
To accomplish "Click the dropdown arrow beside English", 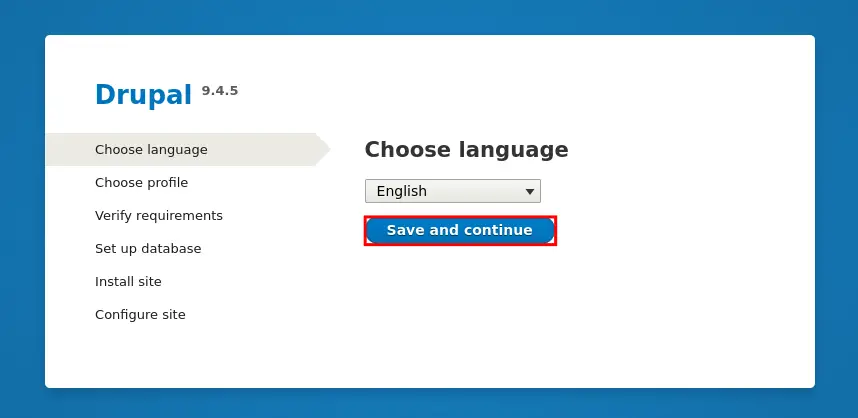I will click(529, 191).
